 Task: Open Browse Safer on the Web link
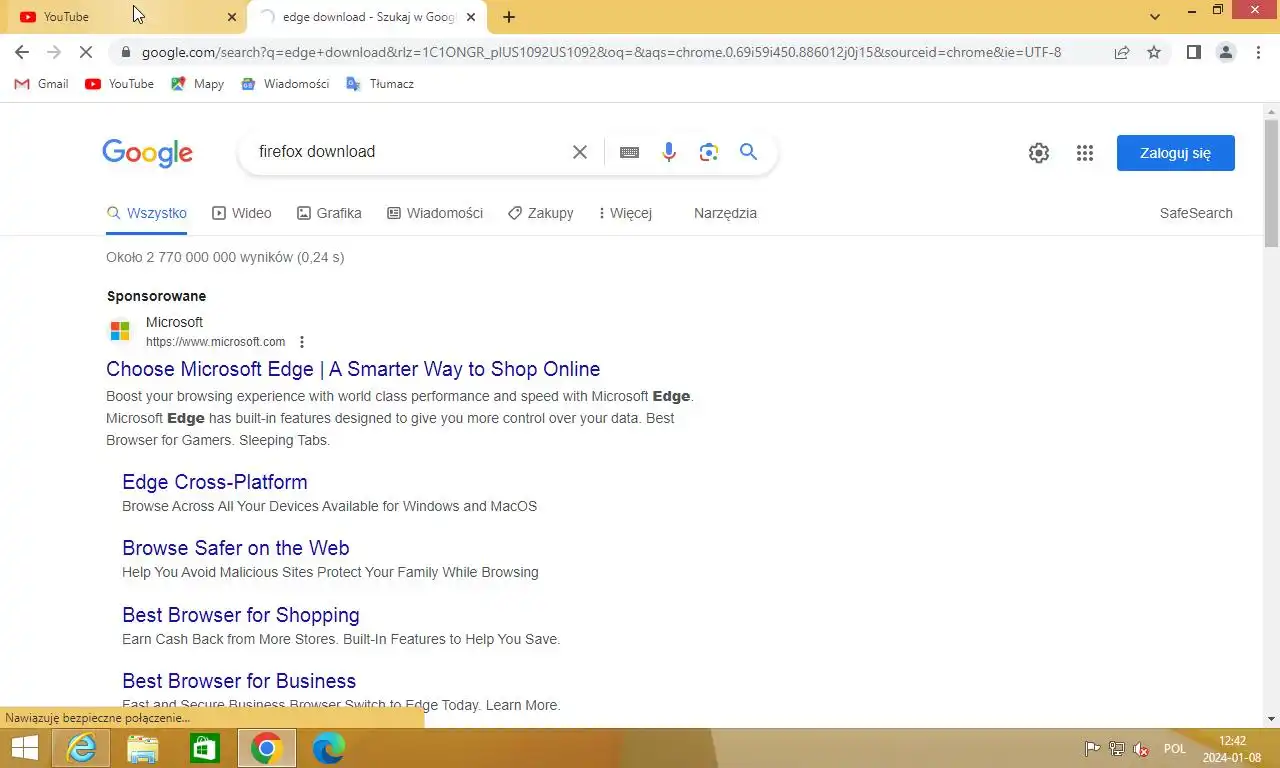[236, 548]
